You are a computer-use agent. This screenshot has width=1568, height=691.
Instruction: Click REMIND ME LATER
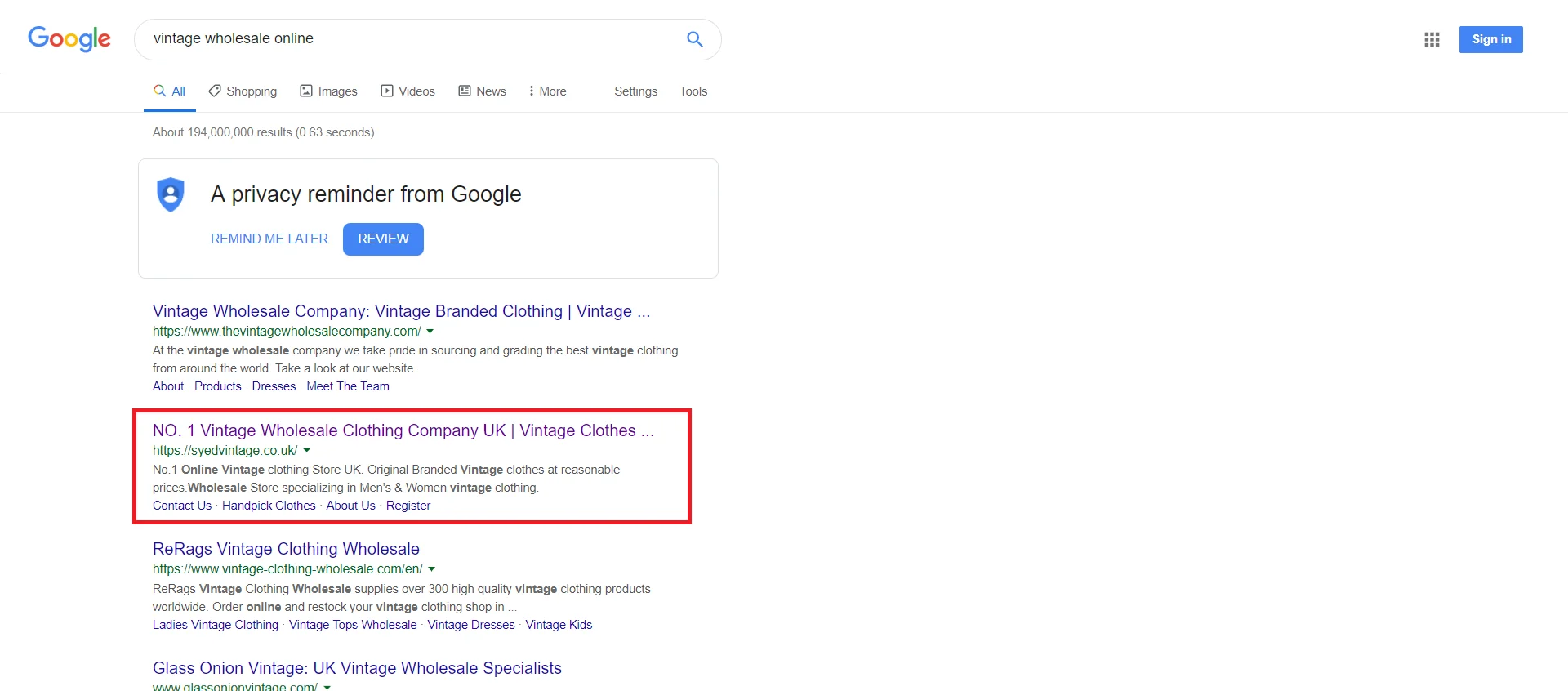tap(269, 239)
